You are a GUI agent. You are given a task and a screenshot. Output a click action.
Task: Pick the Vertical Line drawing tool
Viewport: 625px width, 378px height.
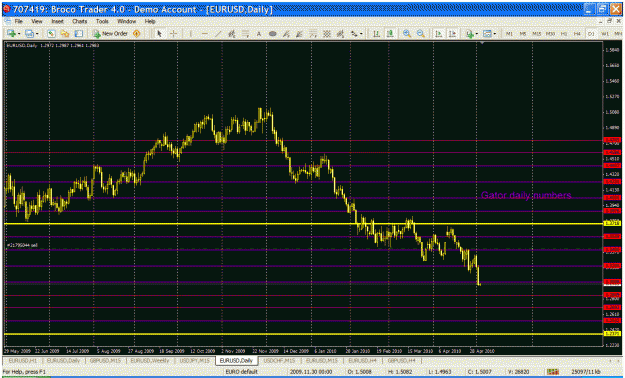coord(191,34)
